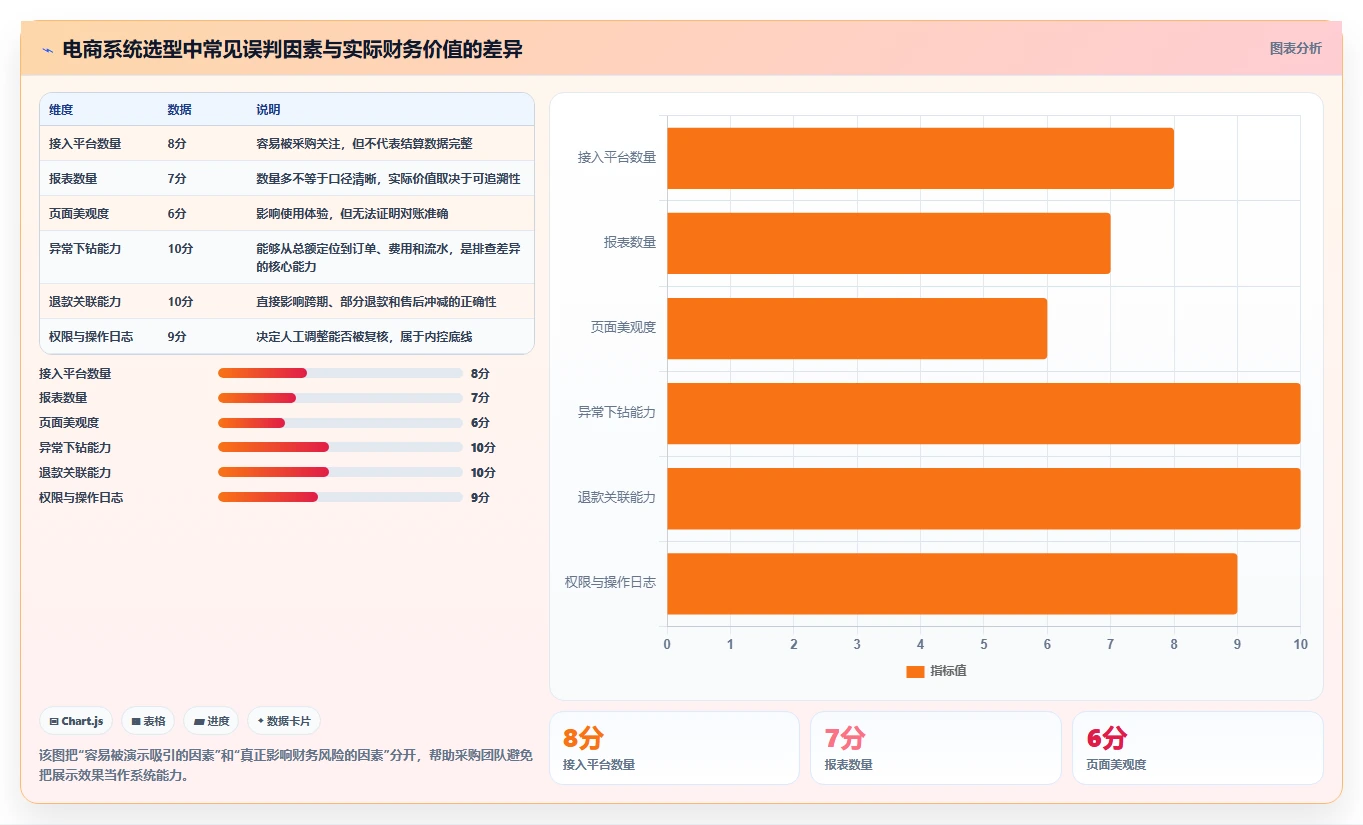Click the 接入平台数量 bar in the chart

click(x=920, y=158)
